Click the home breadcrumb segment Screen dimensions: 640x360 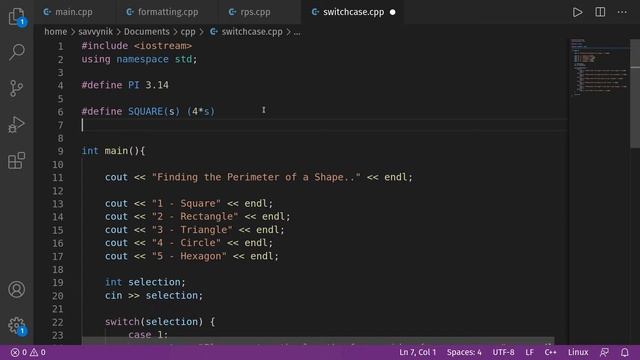click(x=56, y=32)
